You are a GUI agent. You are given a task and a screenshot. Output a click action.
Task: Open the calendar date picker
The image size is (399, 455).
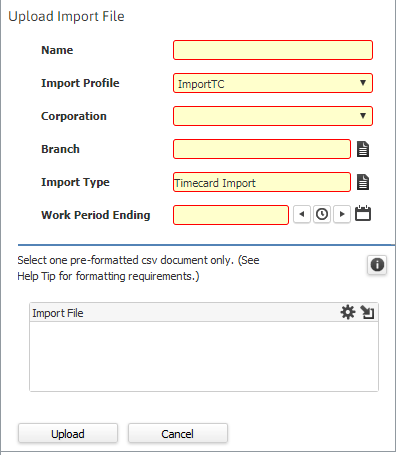tap(363, 213)
